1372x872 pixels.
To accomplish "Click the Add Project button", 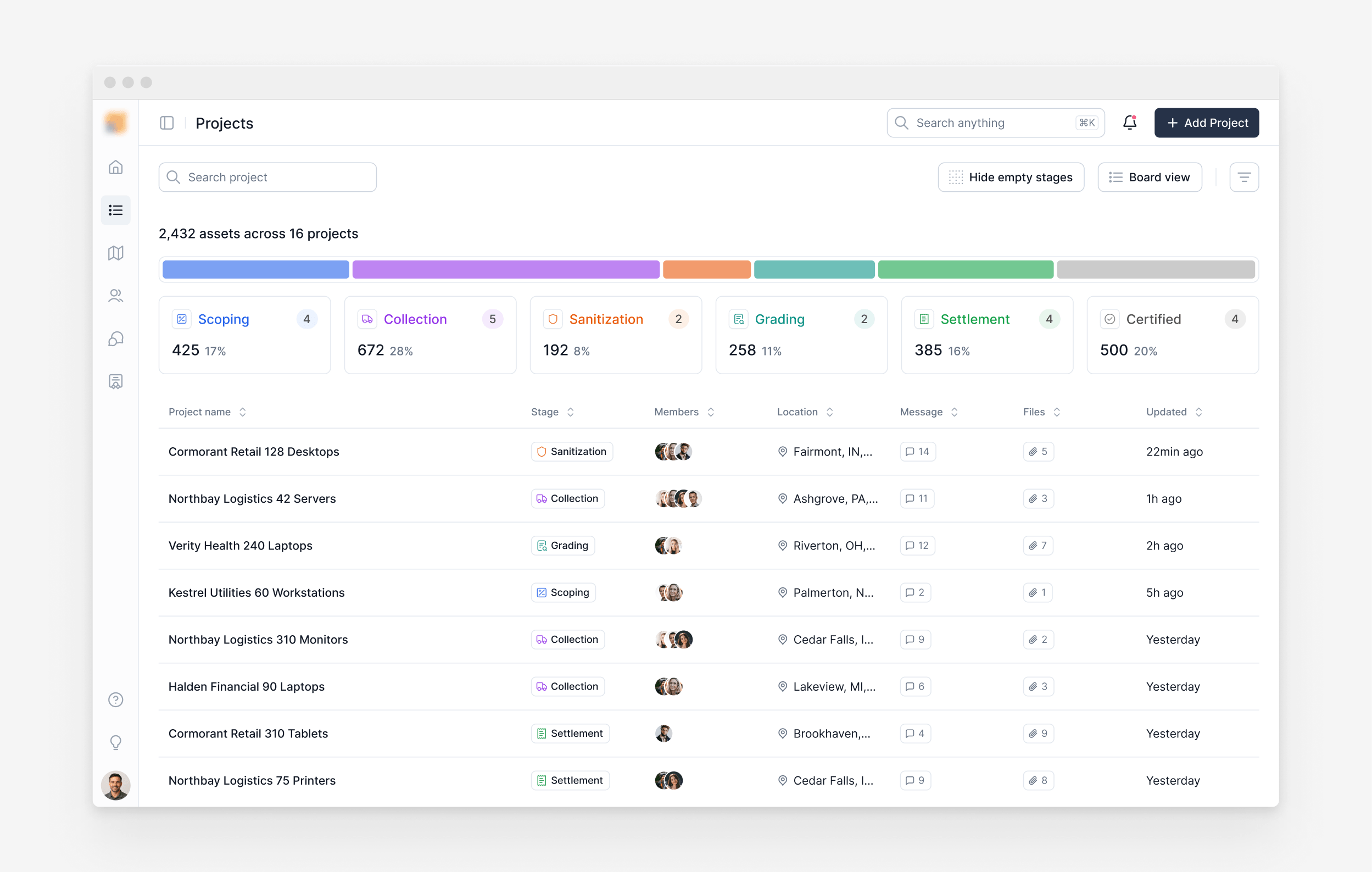I will pyautogui.click(x=1206, y=123).
